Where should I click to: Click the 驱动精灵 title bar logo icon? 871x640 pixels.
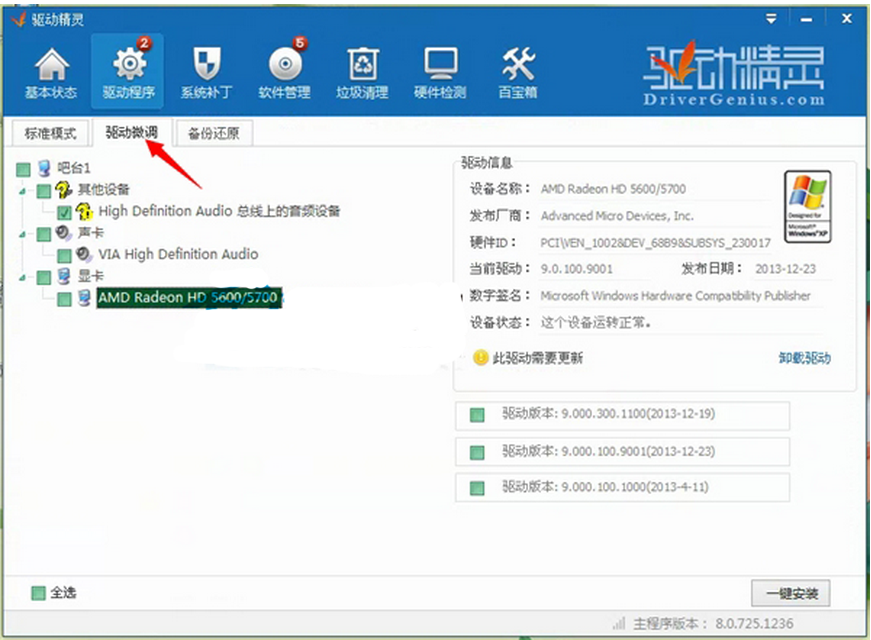click(x=18, y=19)
